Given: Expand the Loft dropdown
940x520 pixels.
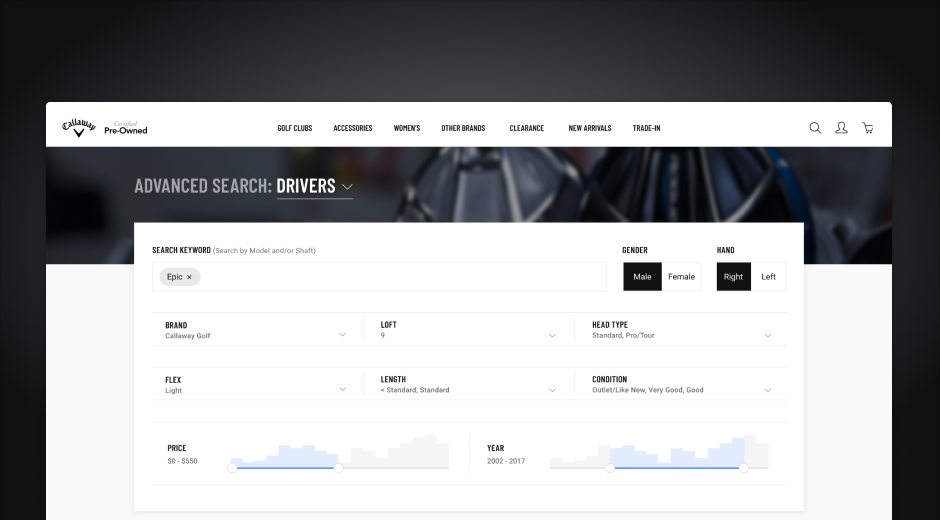Looking at the screenshot, I should point(552,335).
